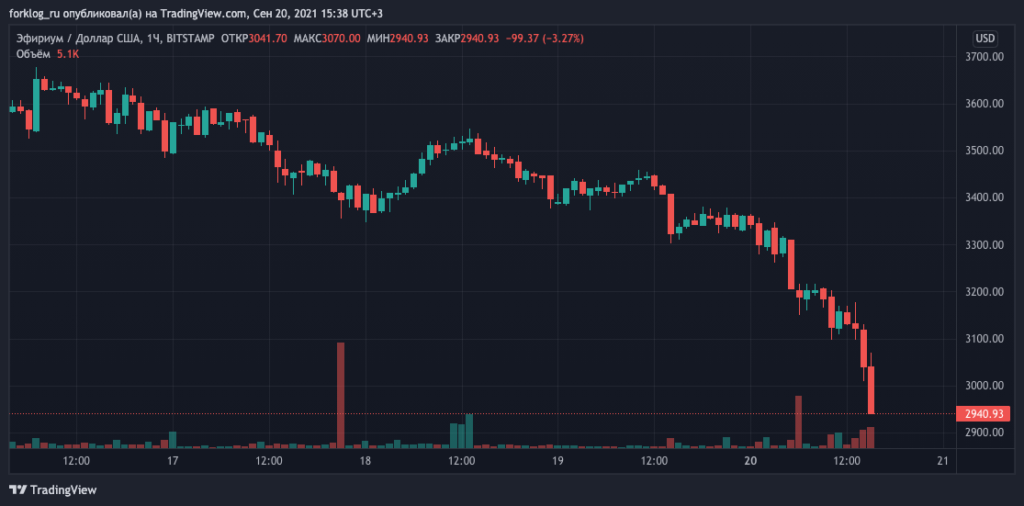Image resolution: width=1024 pixels, height=506 pixels.
Task: Select the current price tag 2940.93
Action: click(981, 414)
